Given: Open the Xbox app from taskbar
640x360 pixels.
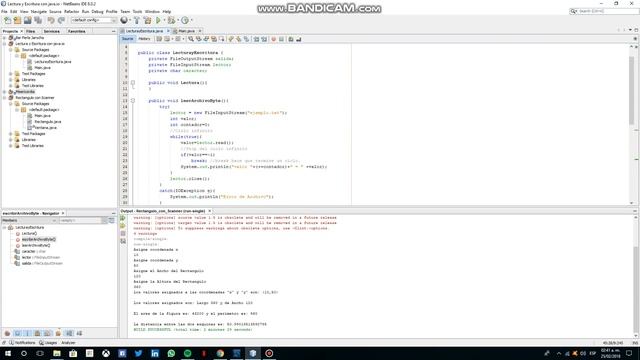Looking at the screenshot, I should click(106, 353).
